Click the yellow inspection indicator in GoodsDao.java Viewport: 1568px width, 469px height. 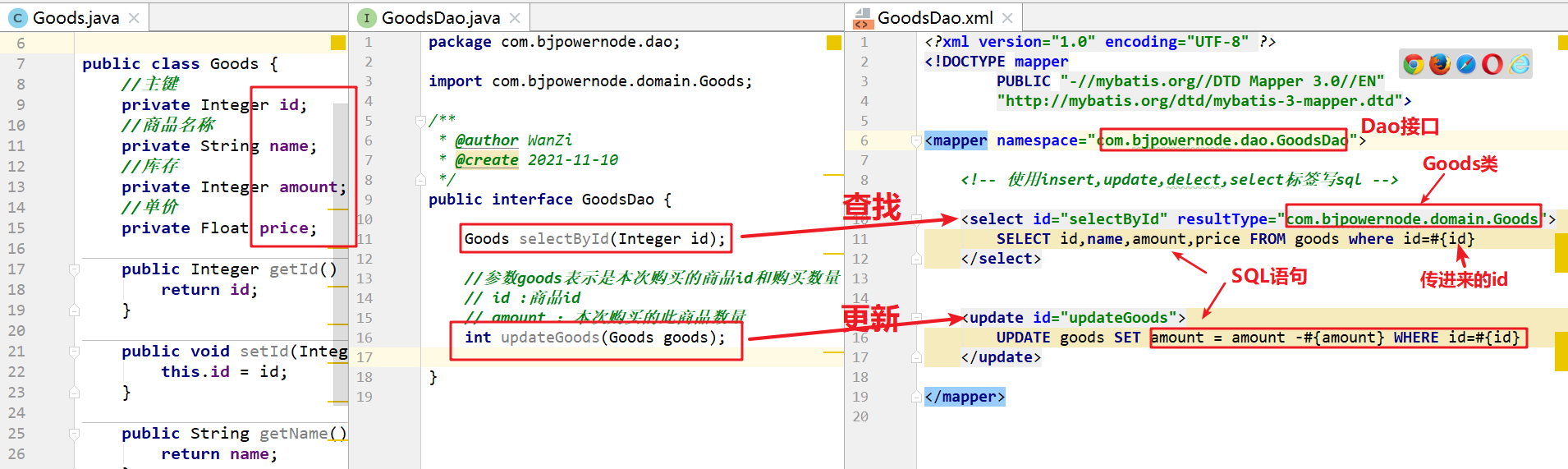coord(834,43)
